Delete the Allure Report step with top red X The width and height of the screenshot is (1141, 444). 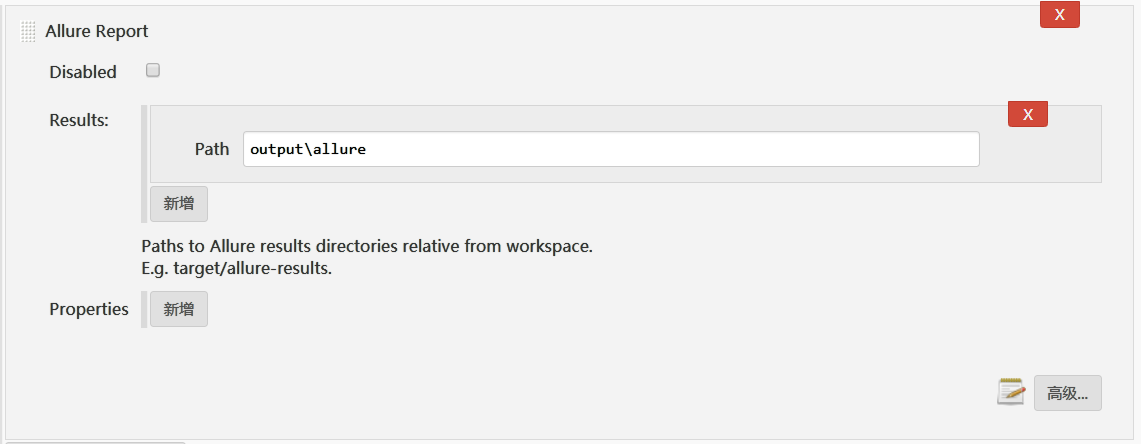(x=1059, y=15)
